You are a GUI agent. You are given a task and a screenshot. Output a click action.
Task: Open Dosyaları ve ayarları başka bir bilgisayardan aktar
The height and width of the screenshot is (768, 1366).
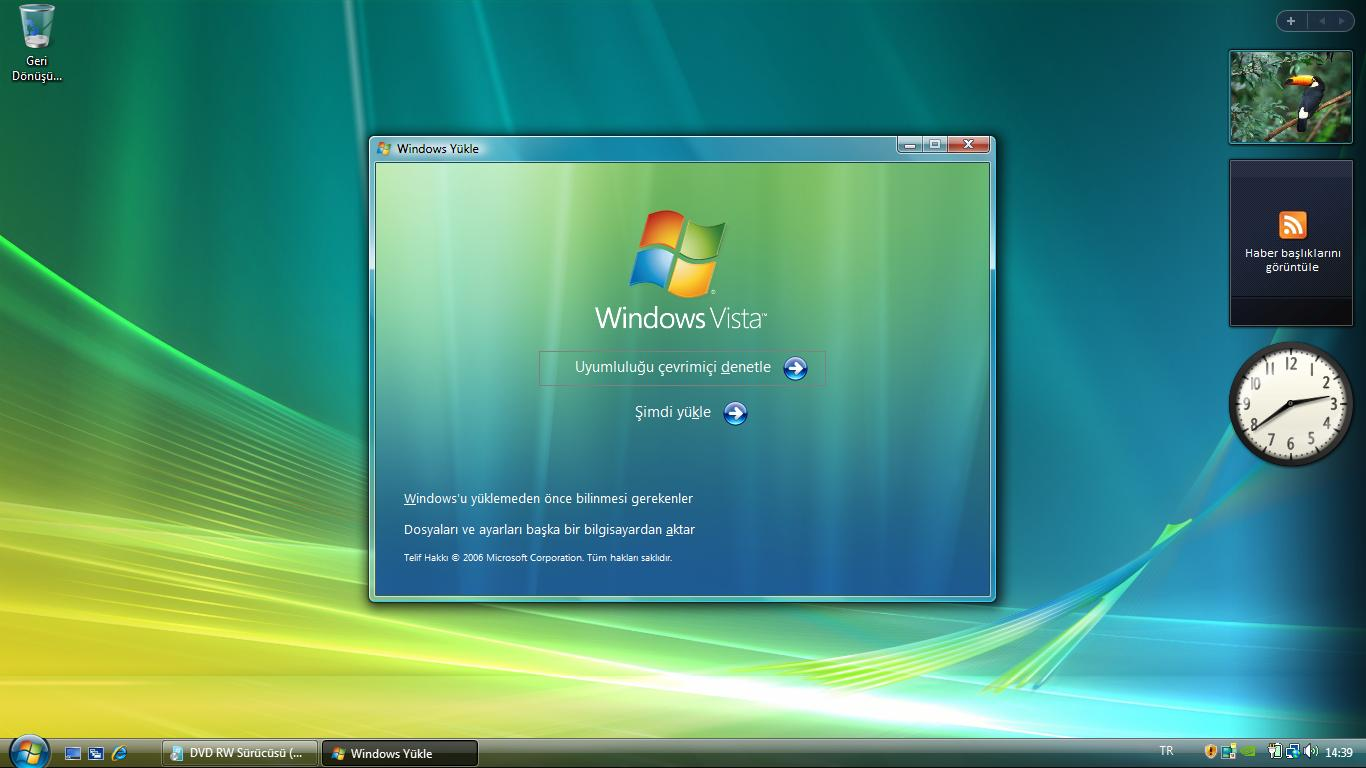point(549,529)
